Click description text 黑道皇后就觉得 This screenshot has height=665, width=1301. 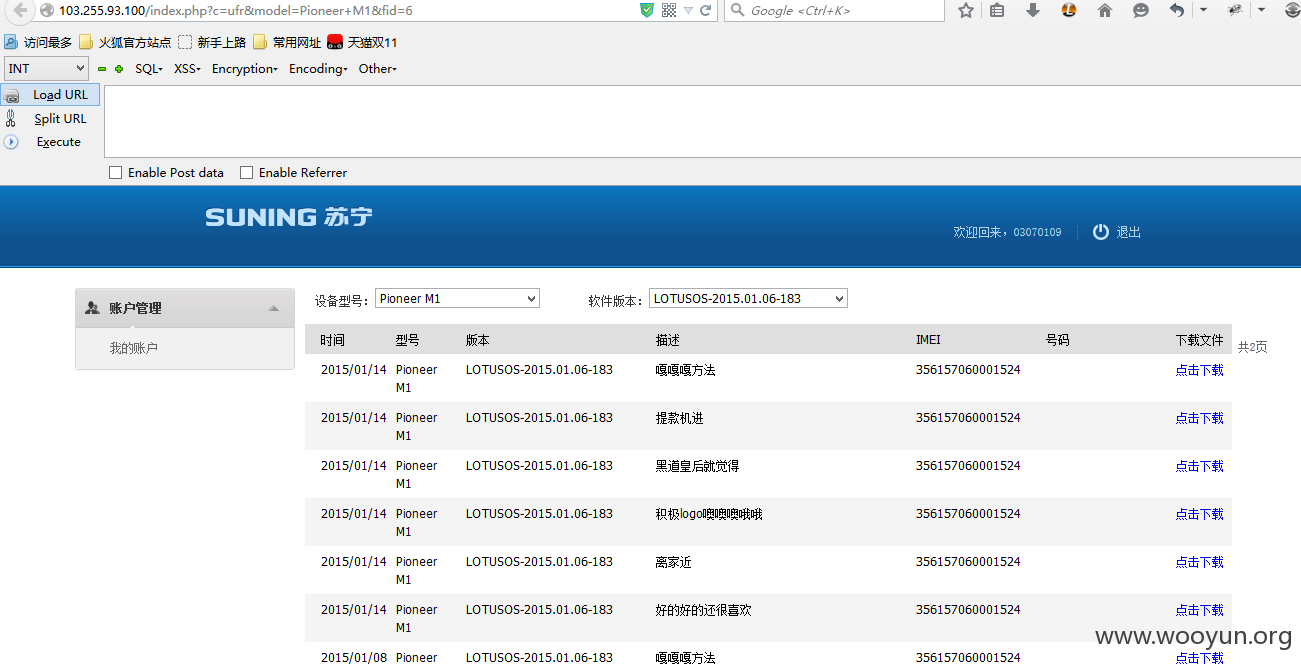pyautogui.click(x=697, y=466)
